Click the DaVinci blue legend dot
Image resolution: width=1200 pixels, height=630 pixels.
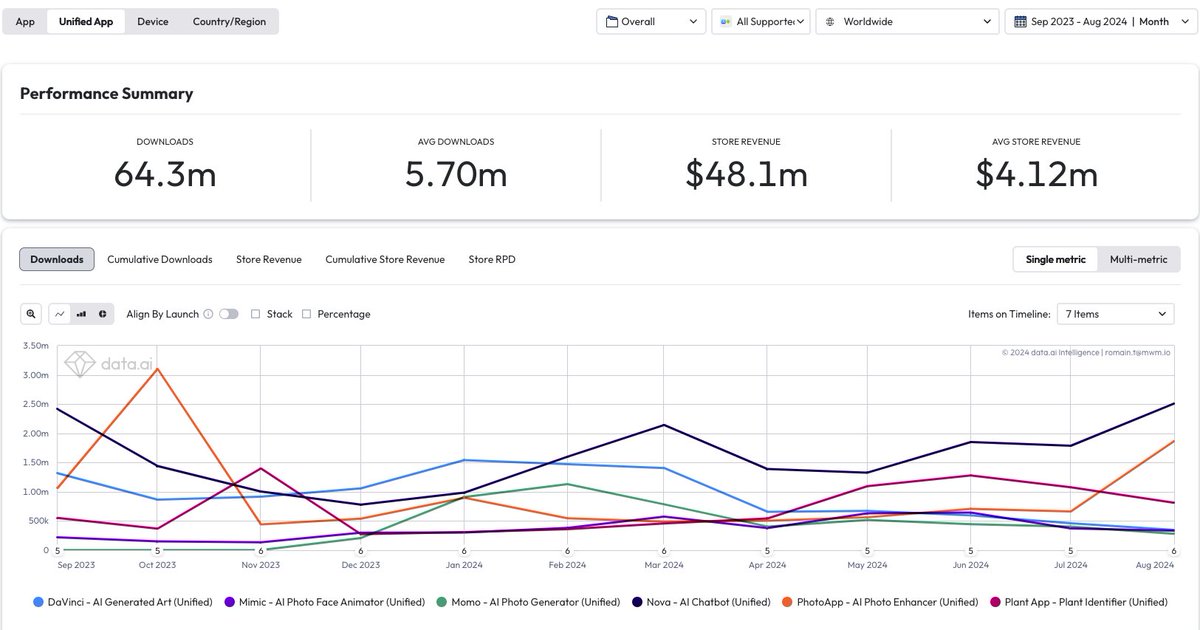[x=38, y=602]
